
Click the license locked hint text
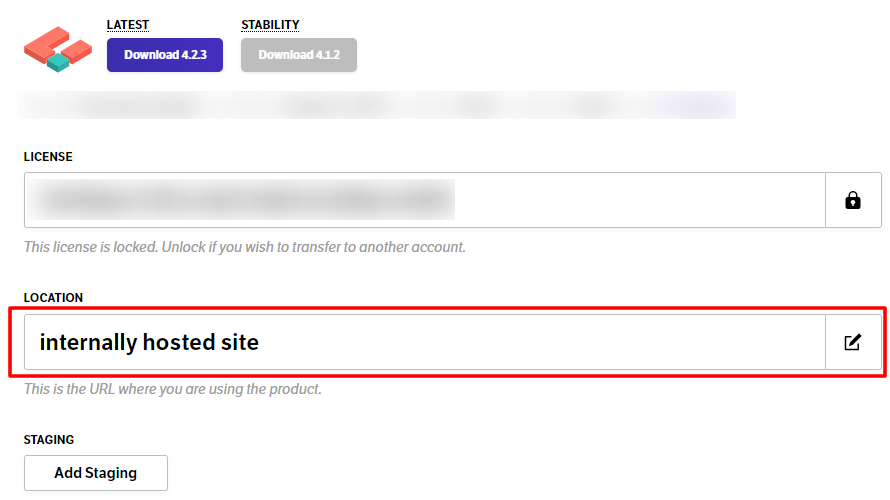click(245, 247)
